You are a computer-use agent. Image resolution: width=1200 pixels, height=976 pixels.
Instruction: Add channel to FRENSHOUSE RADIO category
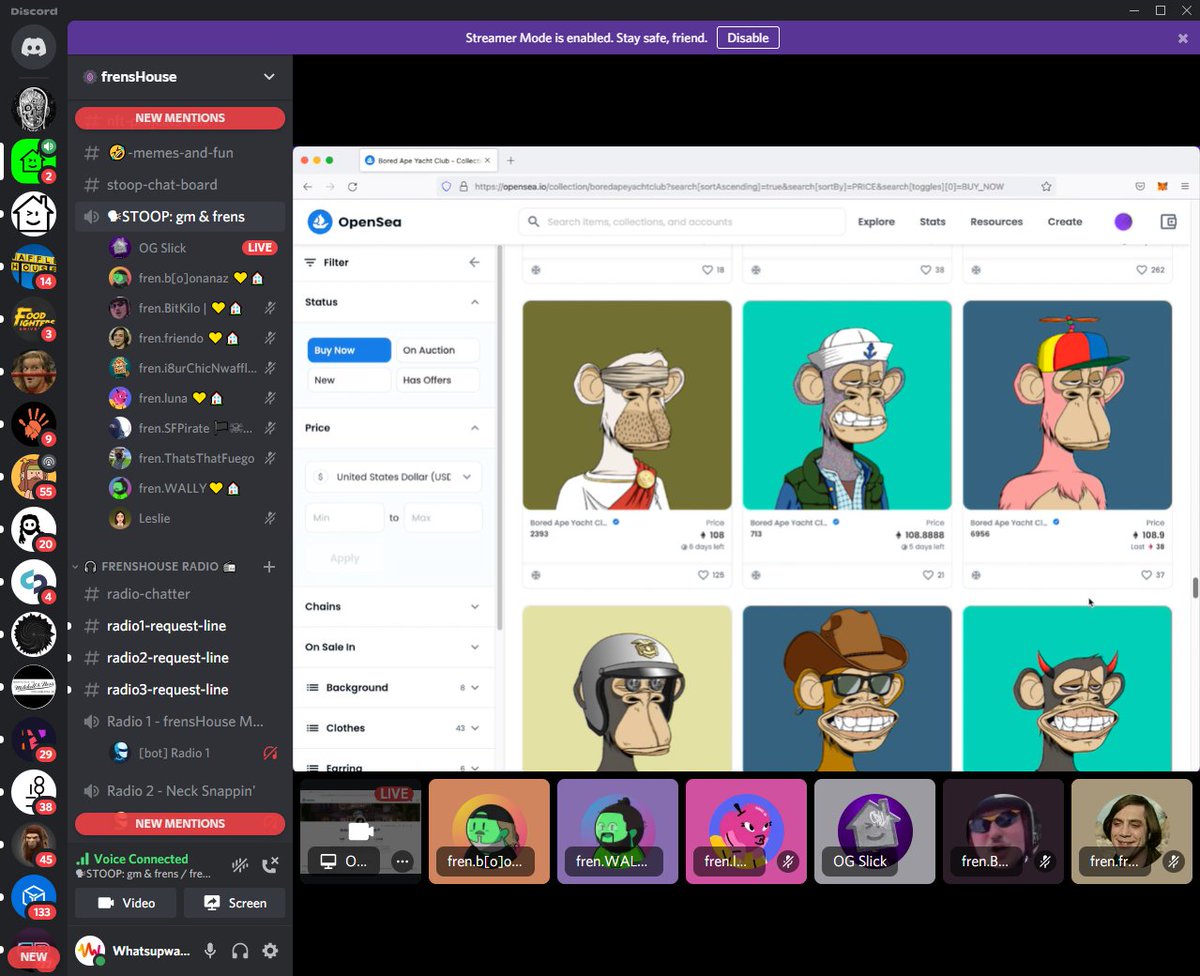(x=268, y=567)
